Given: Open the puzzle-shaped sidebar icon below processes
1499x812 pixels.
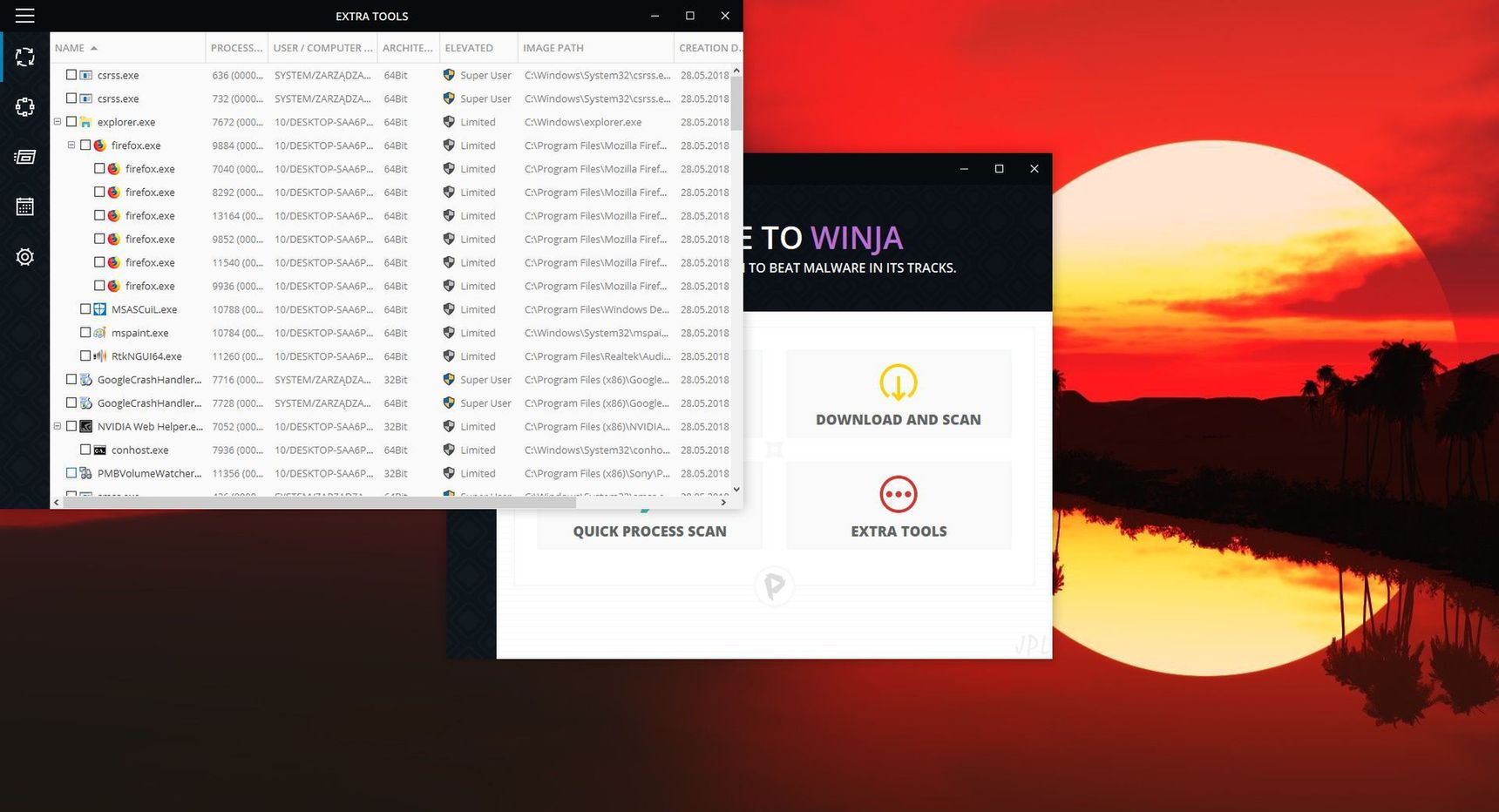Looking at the screenshot, I should point(25,107).
